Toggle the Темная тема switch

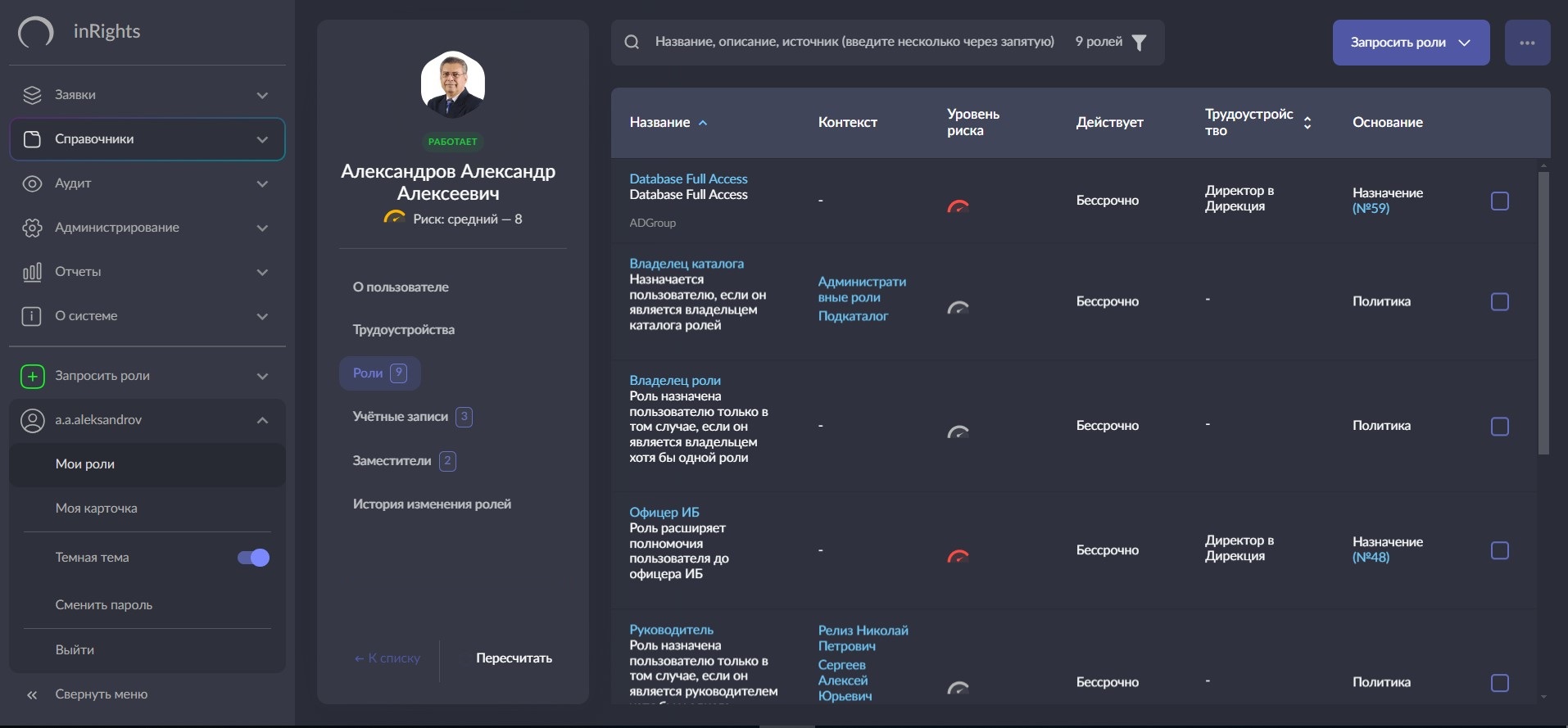point(253,558)
